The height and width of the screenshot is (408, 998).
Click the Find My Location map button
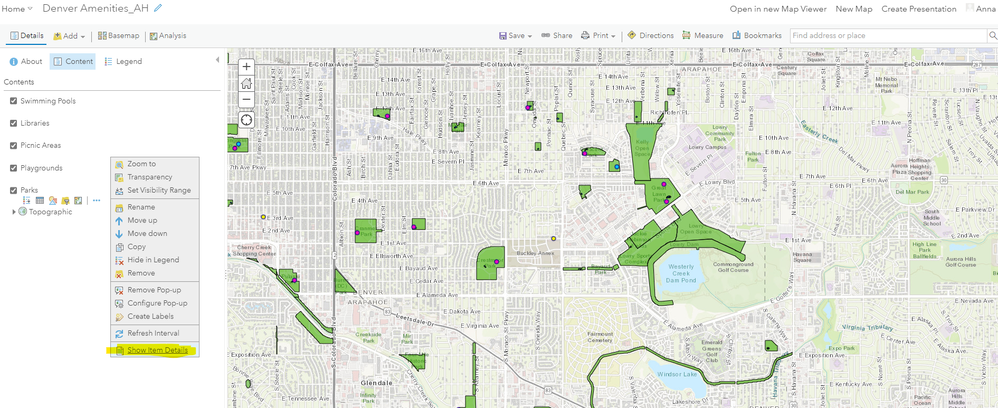pos(246,120)
